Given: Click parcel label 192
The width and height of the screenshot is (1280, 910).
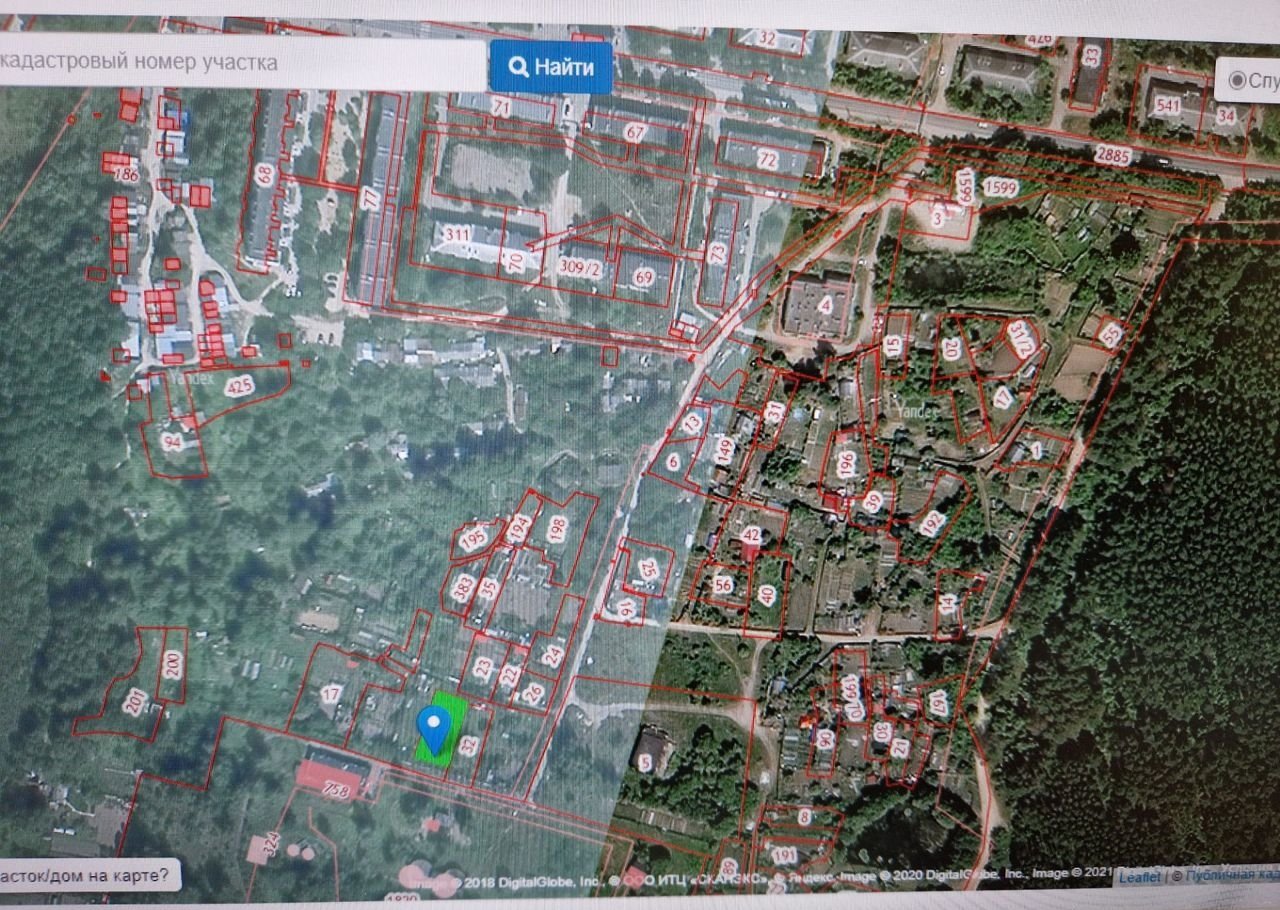Looking at the screenshot, I should pyautogui.click(x=932, y=522).
